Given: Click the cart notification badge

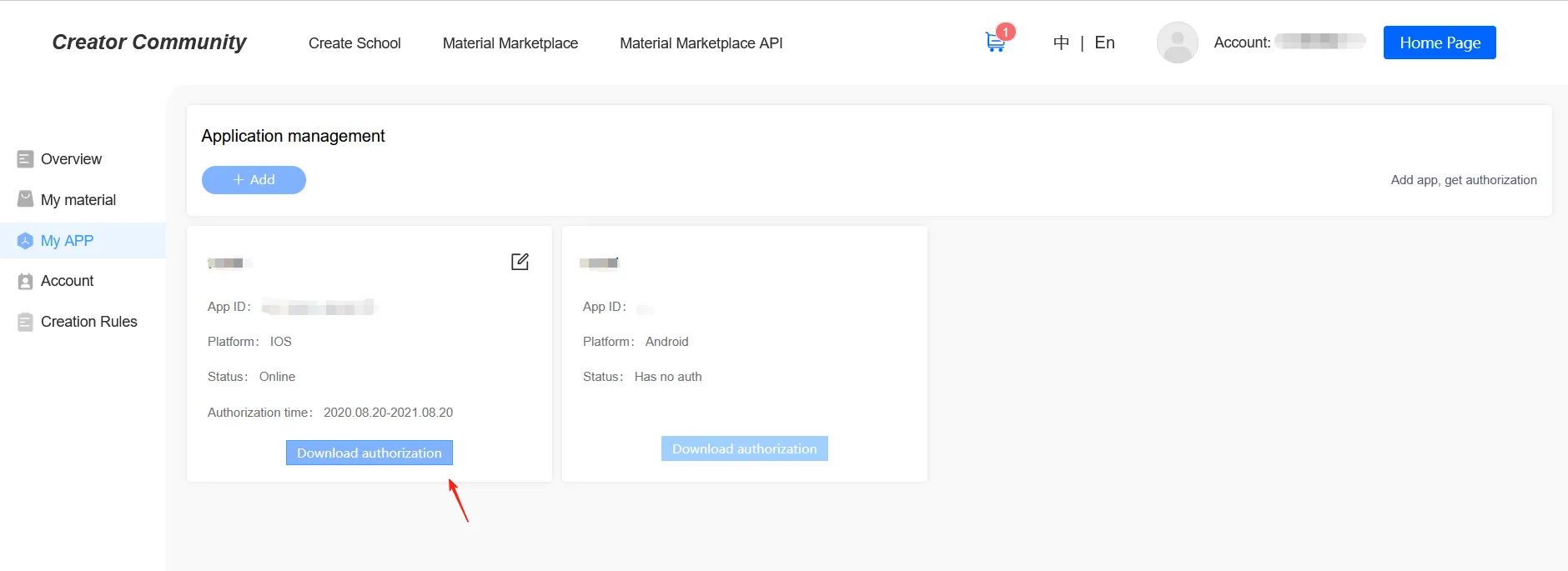Looking at the screenshot, I should [x=1007, y=32].
